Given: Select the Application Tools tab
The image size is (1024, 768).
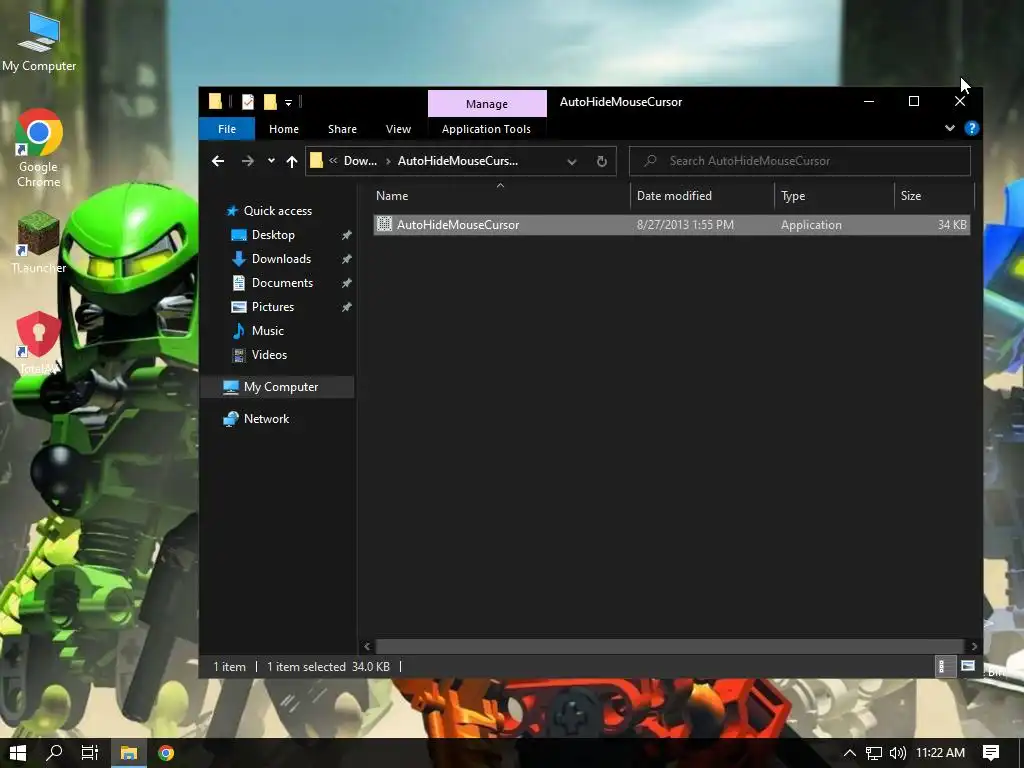Looking at the screenshot, I should (486, 129).
